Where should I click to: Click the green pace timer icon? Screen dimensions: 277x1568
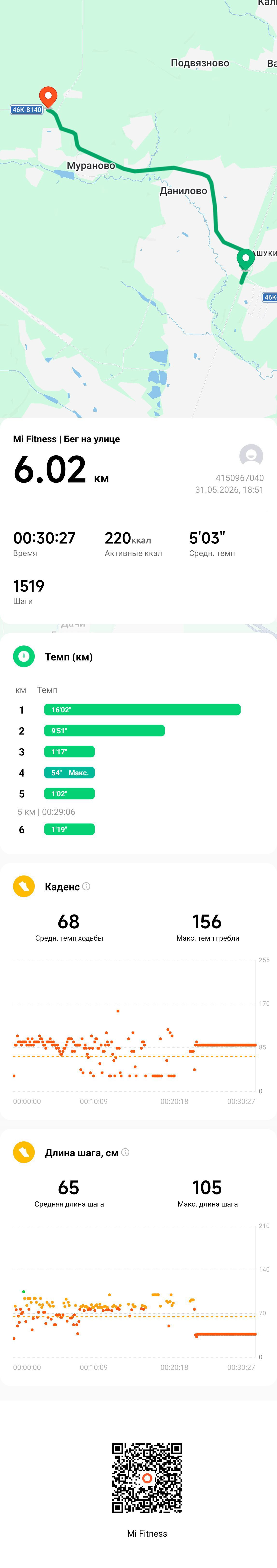pyautogui.click(x=24, y=656)
